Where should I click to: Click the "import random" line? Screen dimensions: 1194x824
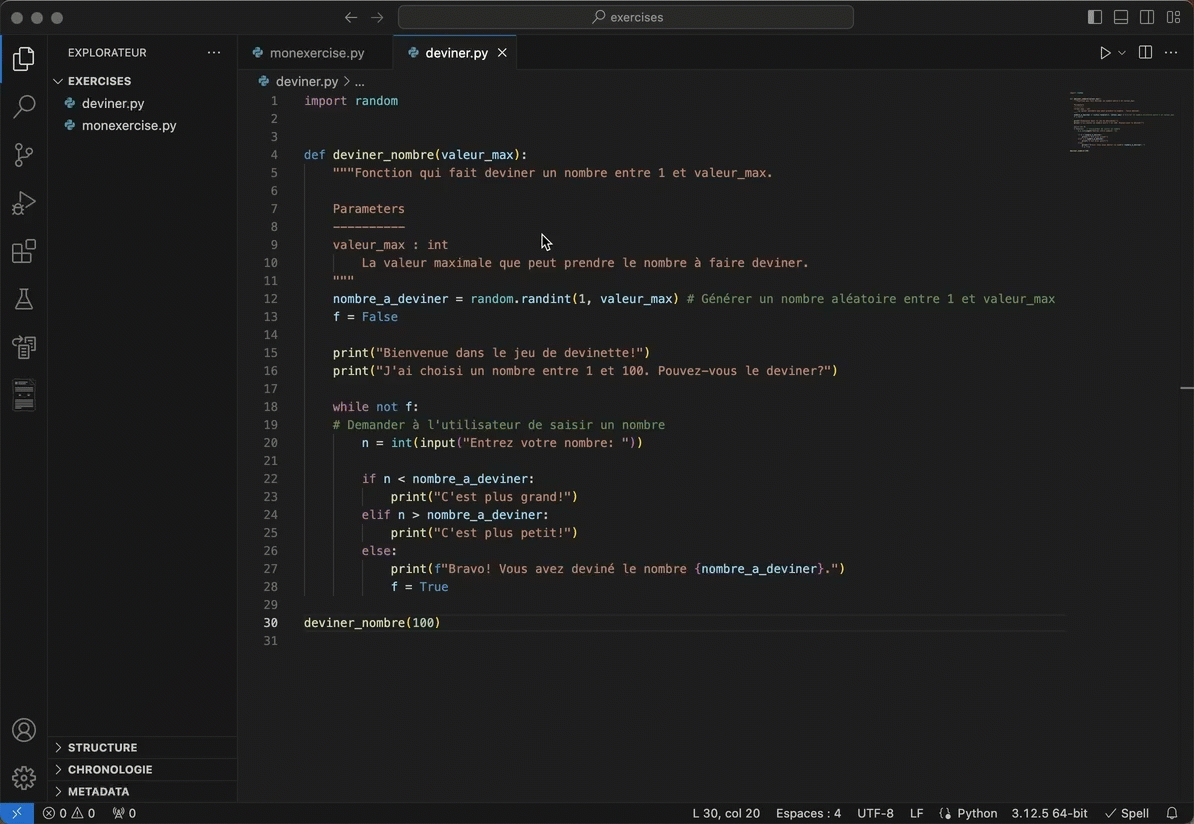tap(351, 101)
